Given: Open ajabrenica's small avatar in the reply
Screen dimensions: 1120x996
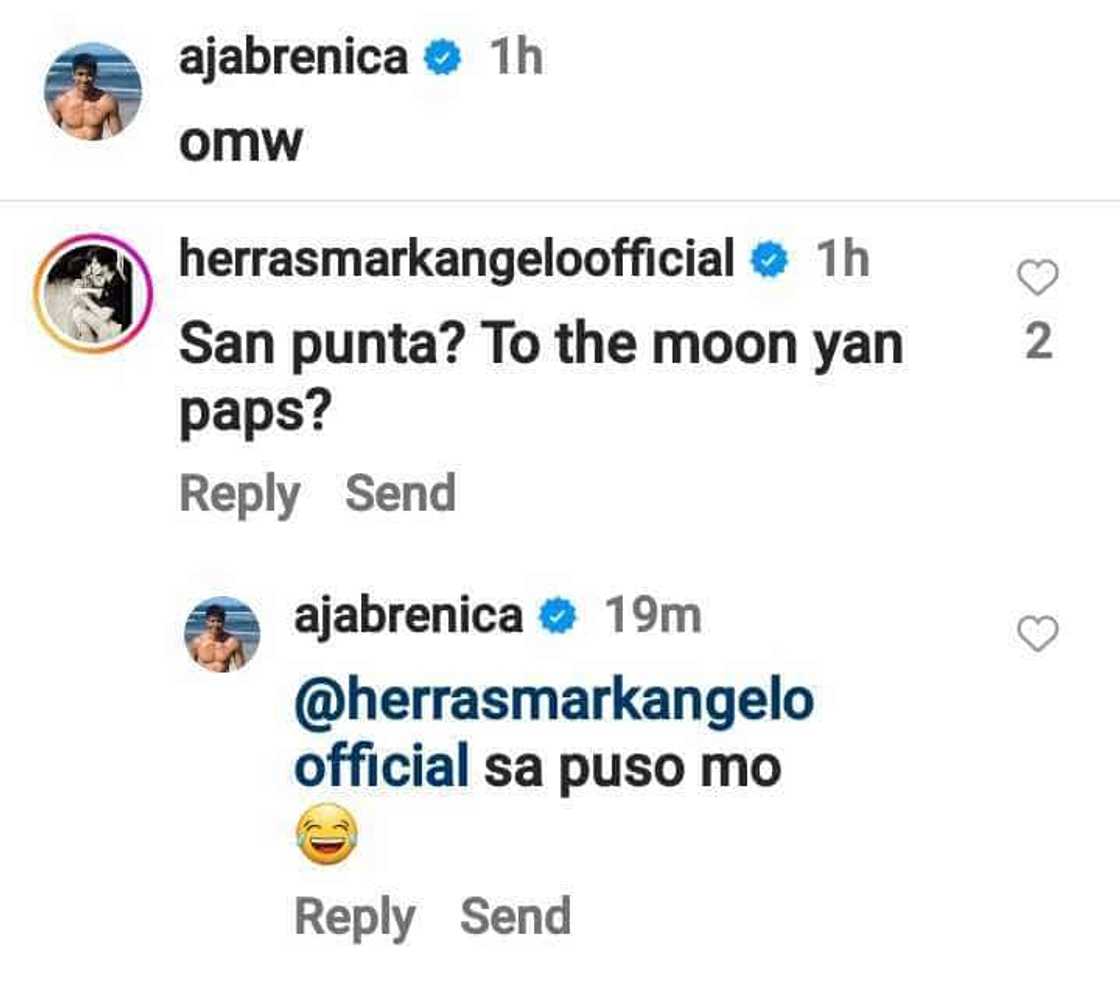Looking at the screenshot, I should click(x=221, y=634).
